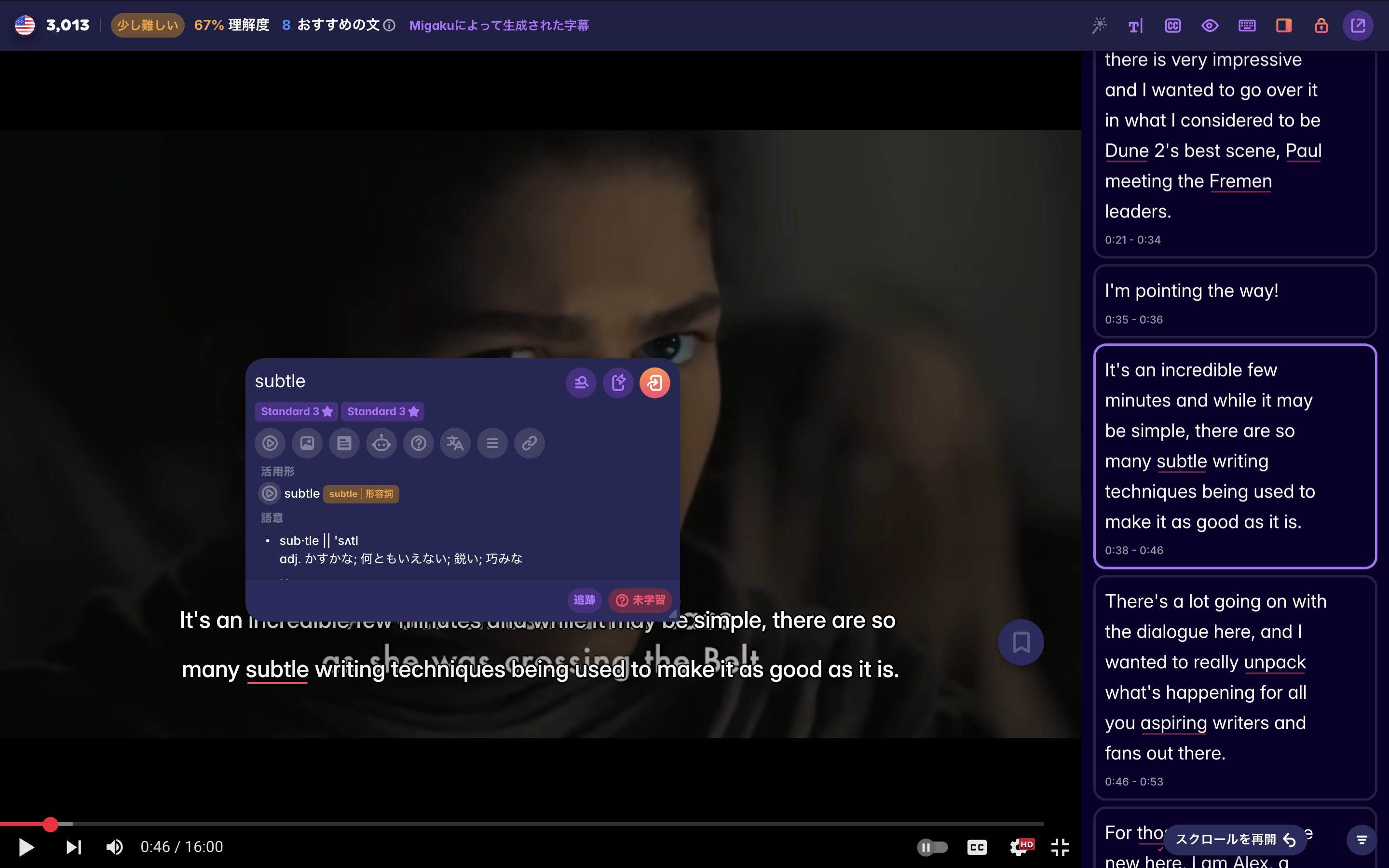The image size is (1389, 868).
Task: Click the quick-create card lightning icon
Action: point(618,383)
